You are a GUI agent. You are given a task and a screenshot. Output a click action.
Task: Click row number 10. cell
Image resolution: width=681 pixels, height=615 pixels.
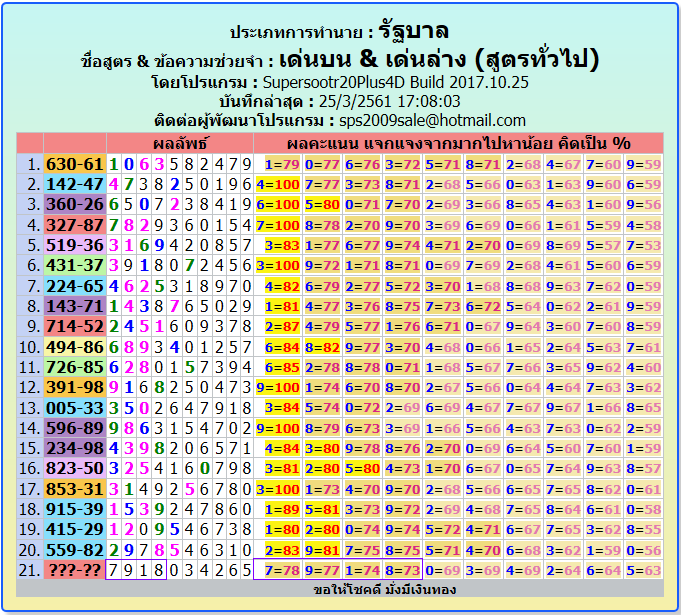tap(30, 347)
